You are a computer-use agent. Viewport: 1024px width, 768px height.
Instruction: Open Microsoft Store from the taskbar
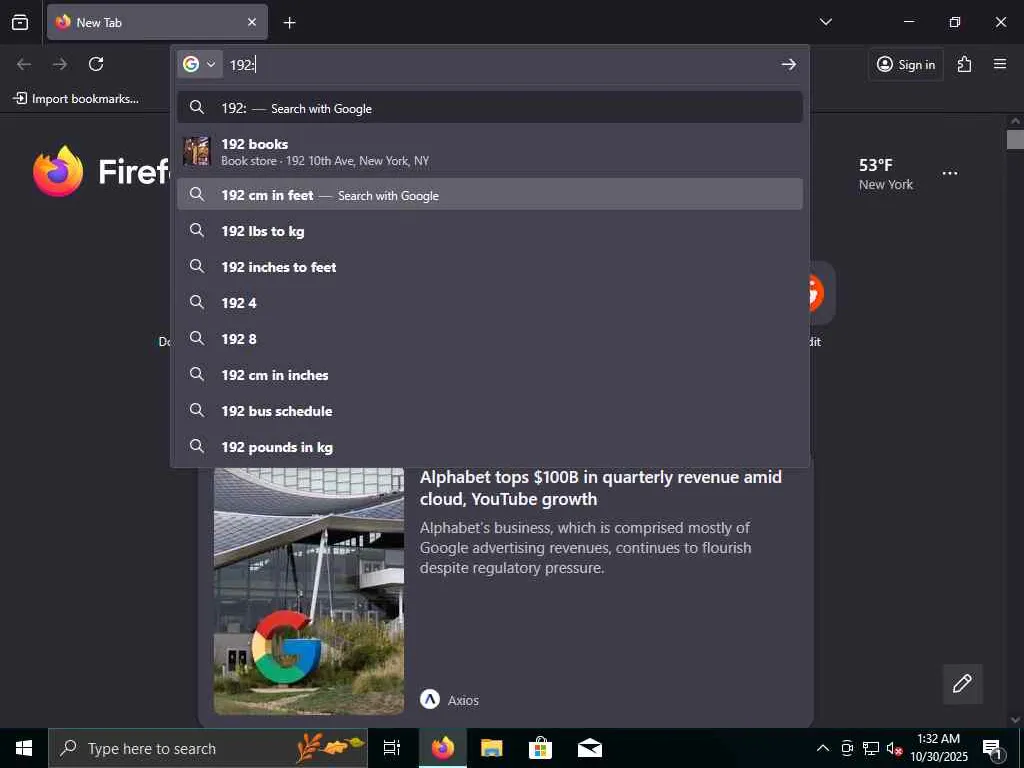[540, 748]
